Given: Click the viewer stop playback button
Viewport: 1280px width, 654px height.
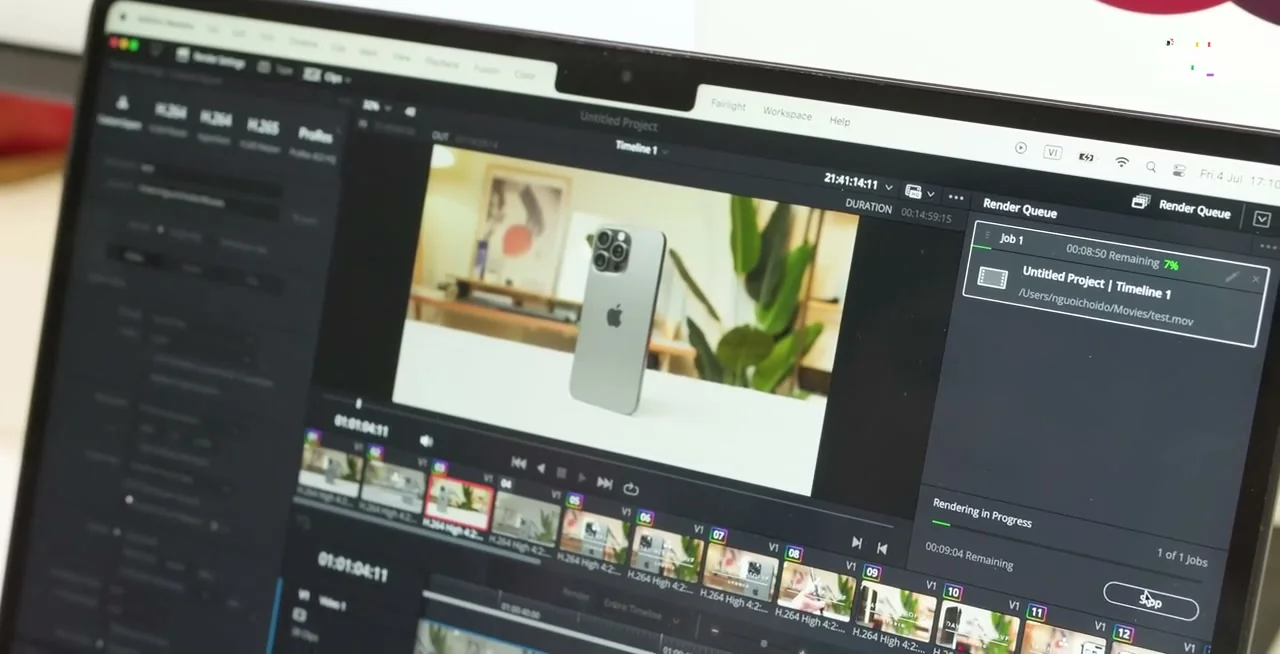Looking at the screenshot, I should click(x=561, y=472).
